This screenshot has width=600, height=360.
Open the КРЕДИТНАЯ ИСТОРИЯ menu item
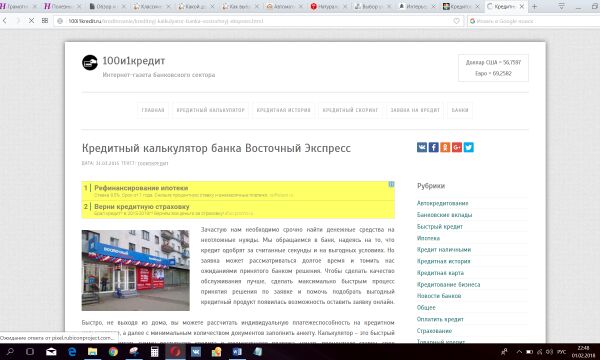[284, 110]
